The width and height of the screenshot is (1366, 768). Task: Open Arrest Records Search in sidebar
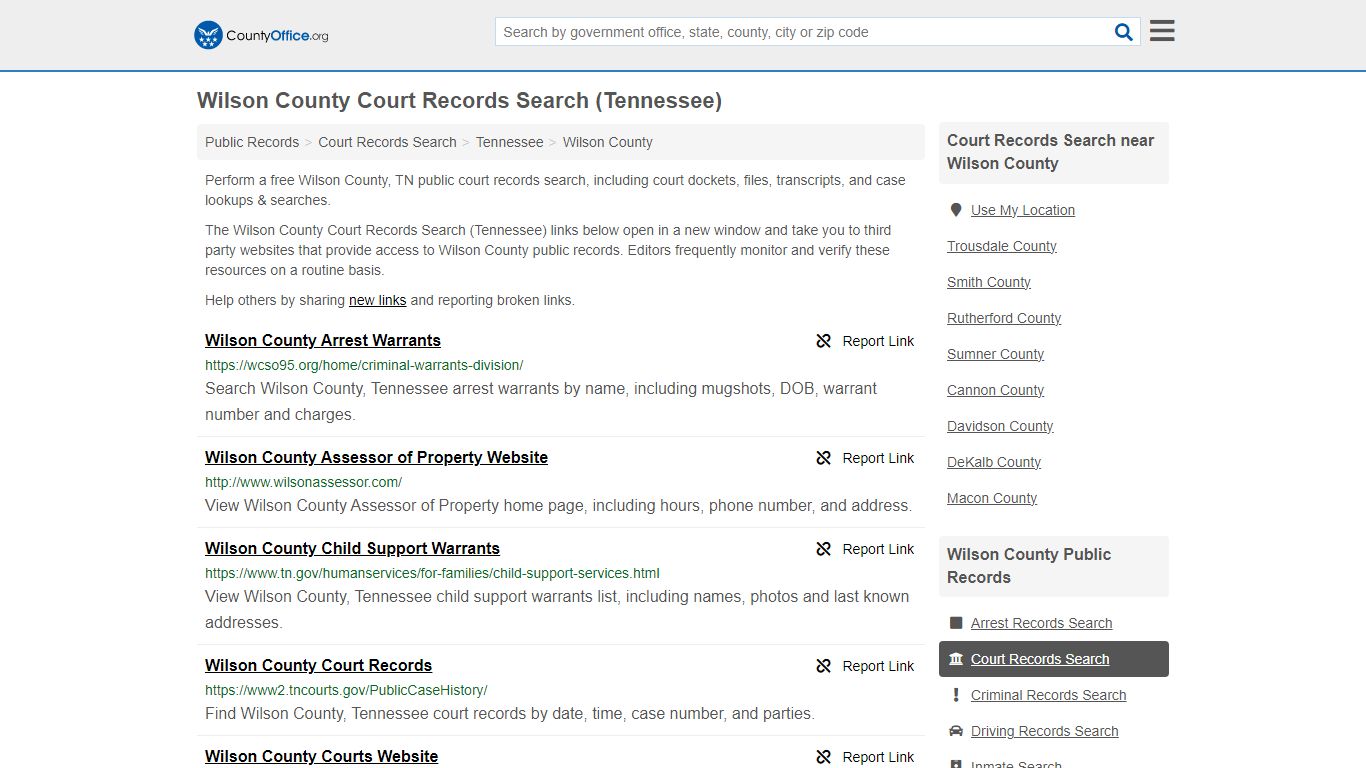tap(1041, 623)
